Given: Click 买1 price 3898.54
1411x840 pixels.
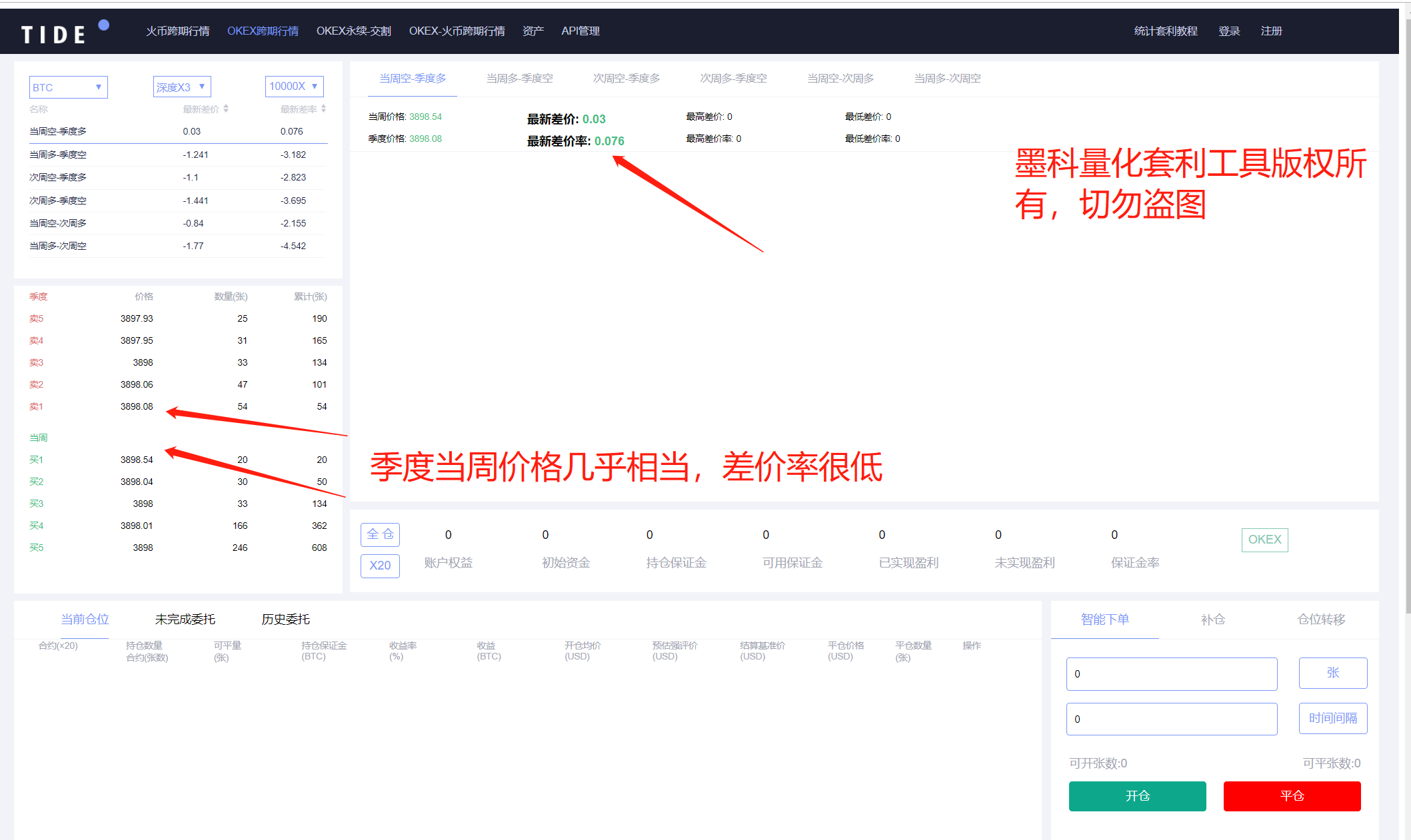Looking at the screenshot, I should (137, 460).
